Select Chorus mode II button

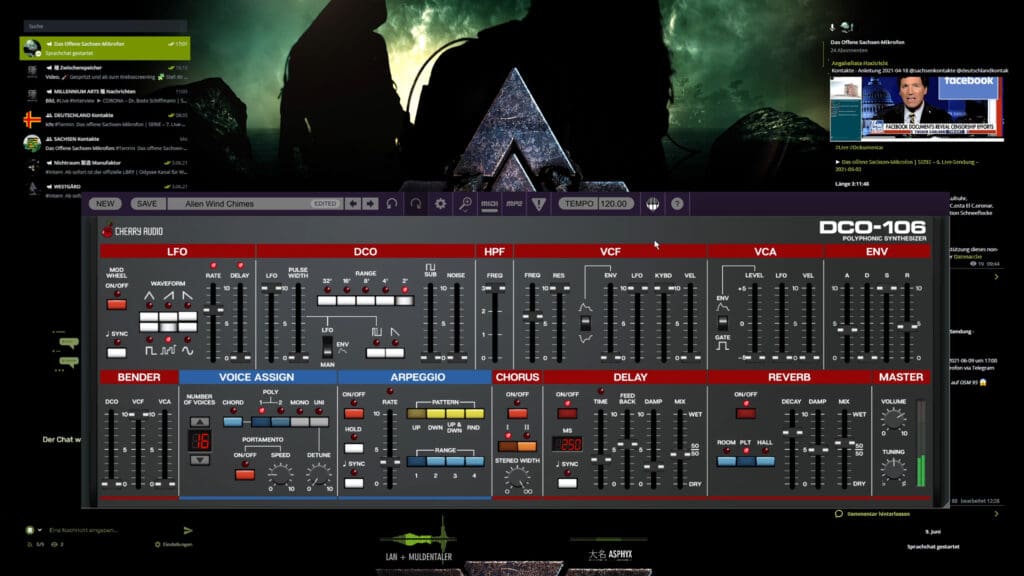click(x=526, y=447)
